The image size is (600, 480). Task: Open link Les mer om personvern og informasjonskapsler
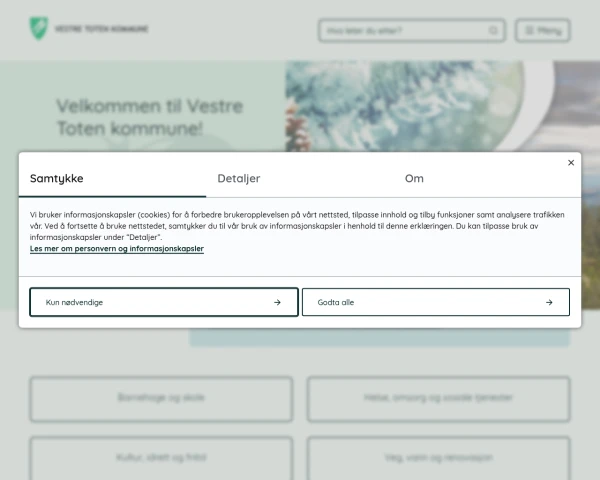[x=117, y=249]
